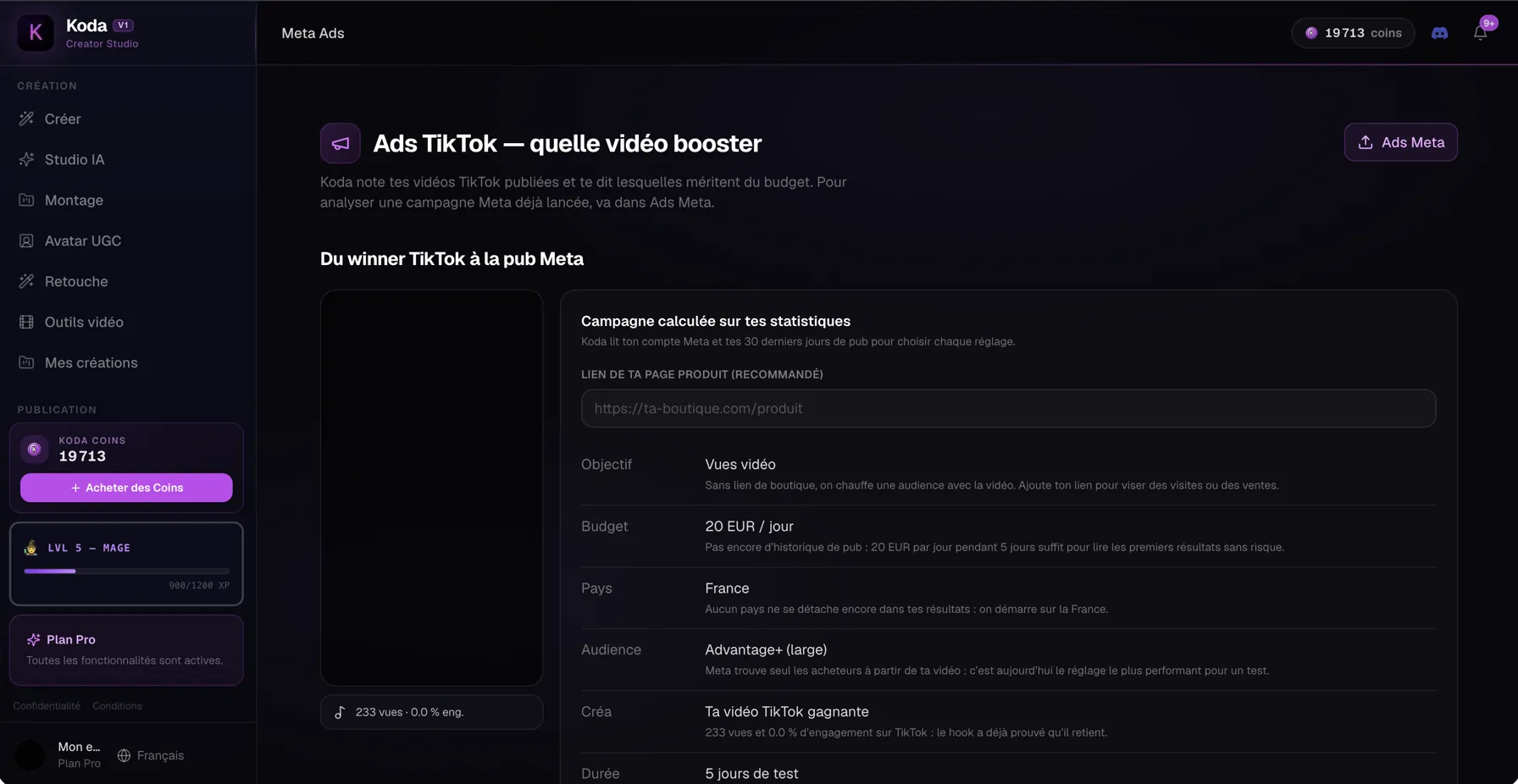Open the Créer section icon

[x=26, y=119]
